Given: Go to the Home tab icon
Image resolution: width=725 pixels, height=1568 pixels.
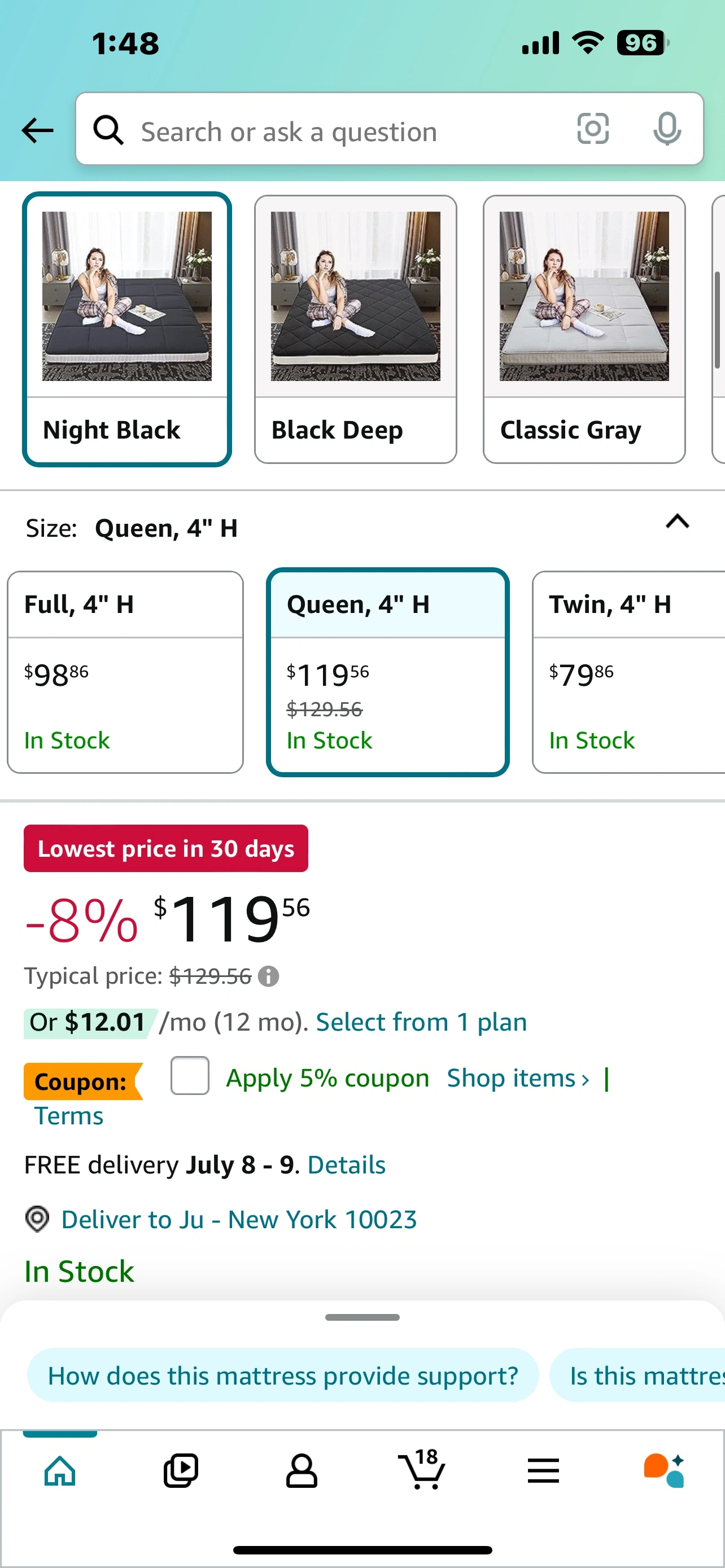Looking at the screenshot, I should (60, 1471).
